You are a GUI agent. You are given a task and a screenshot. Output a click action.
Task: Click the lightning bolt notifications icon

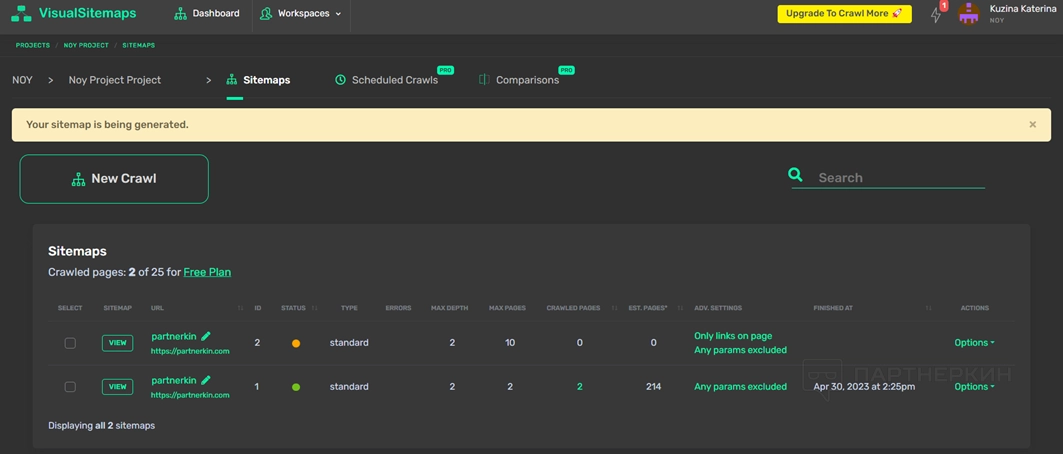pyautogui.click(x=935, y=15)
